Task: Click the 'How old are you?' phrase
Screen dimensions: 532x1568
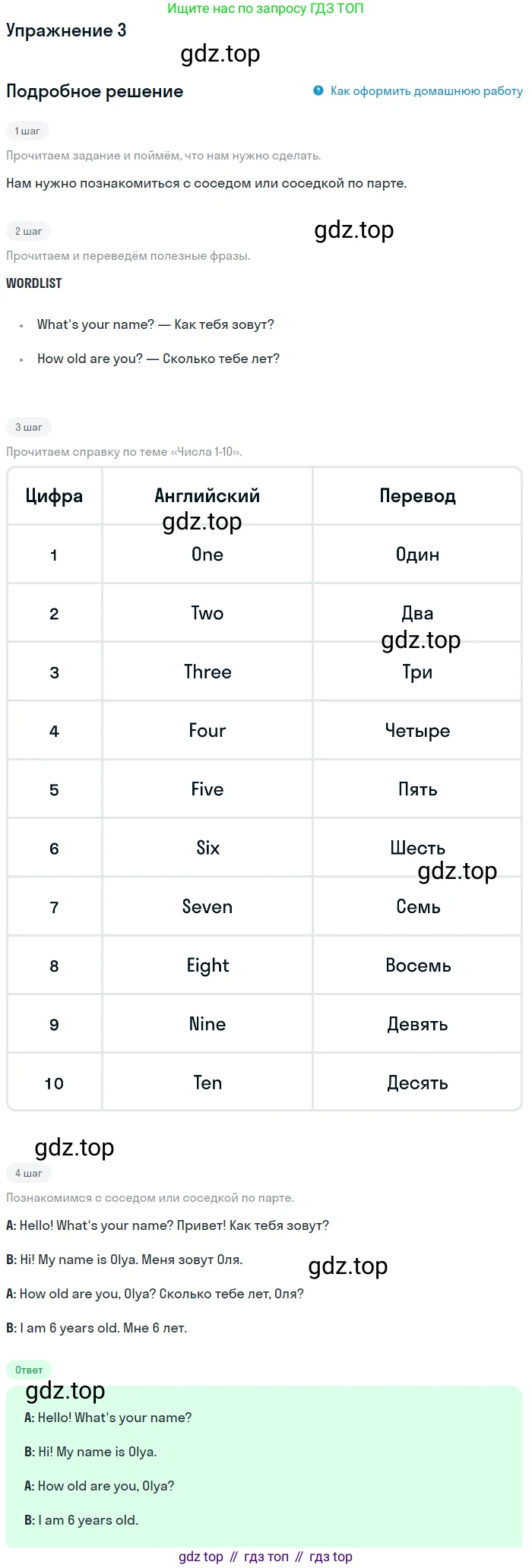Action: click(90, 359)
